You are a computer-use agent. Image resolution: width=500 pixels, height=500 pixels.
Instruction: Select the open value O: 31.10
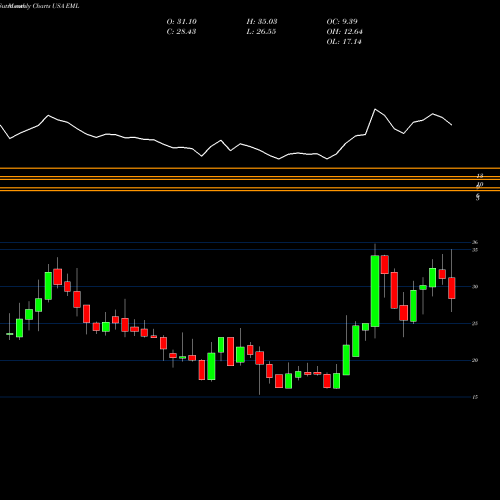click(182, 22)
